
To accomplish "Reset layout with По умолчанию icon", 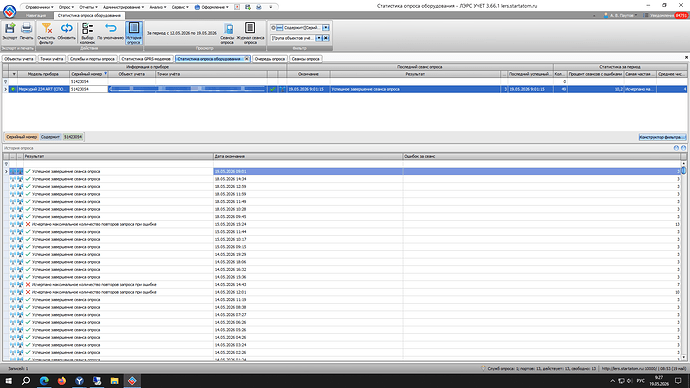I will tap(110, 32).
